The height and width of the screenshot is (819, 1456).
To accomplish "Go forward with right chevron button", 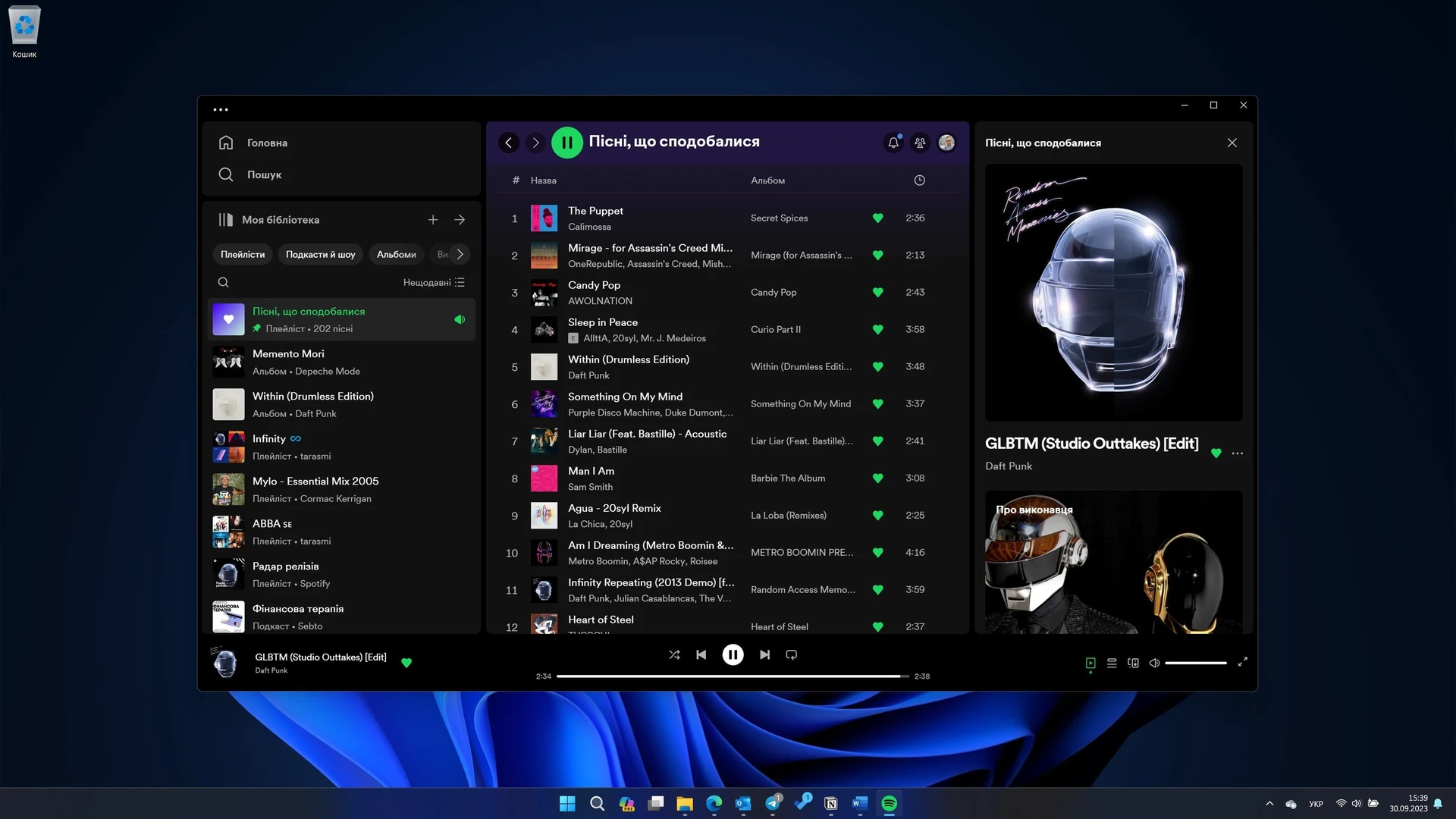I will pyautogui.click(x=535, y=143).
